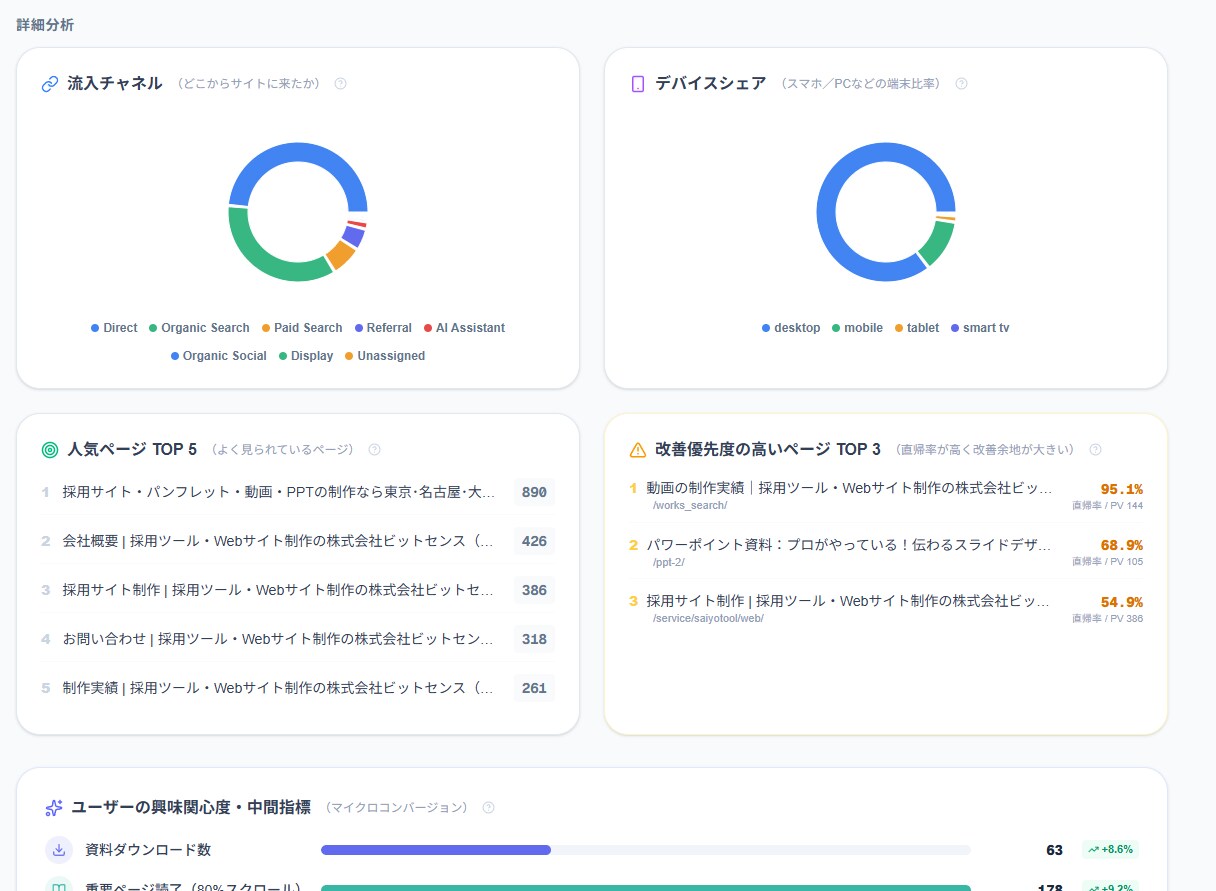Image resolution: width=1216 pixels, height=891 pixels.
Task: Click the 63 download count value
Action: coord(1054,850)
